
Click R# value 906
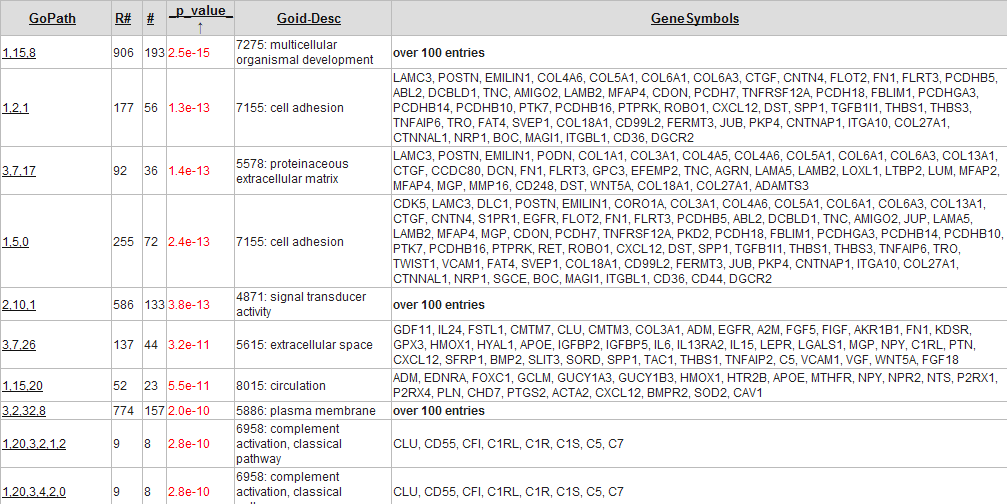[123, 53]
